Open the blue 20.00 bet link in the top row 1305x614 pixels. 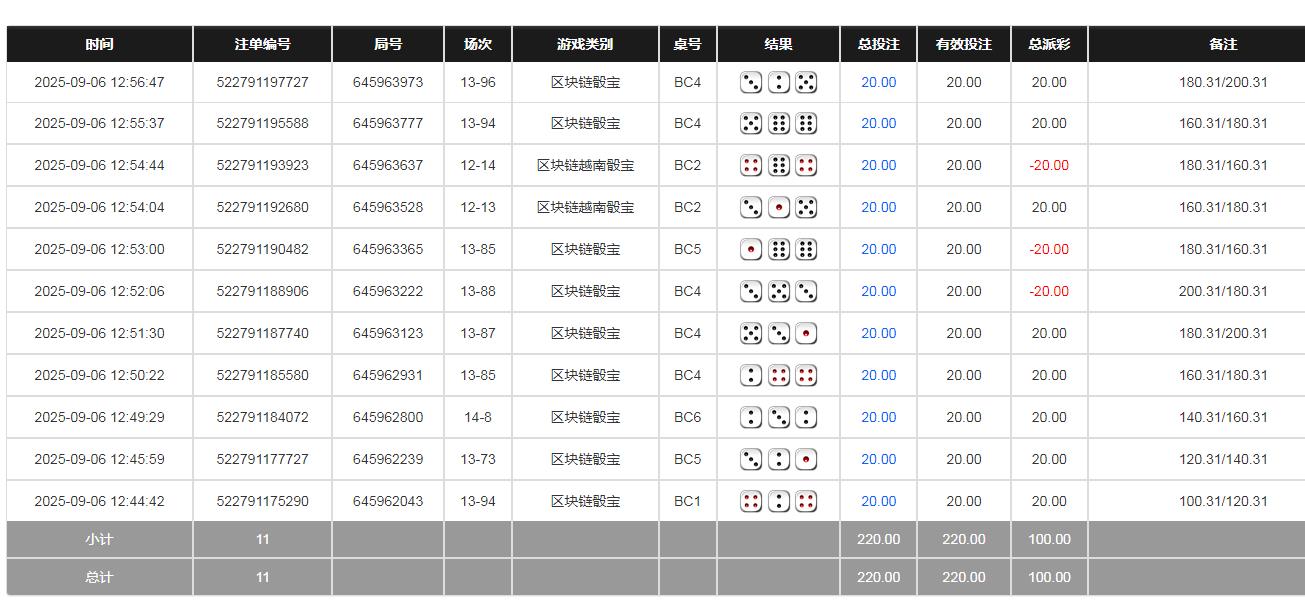point(878,83)
